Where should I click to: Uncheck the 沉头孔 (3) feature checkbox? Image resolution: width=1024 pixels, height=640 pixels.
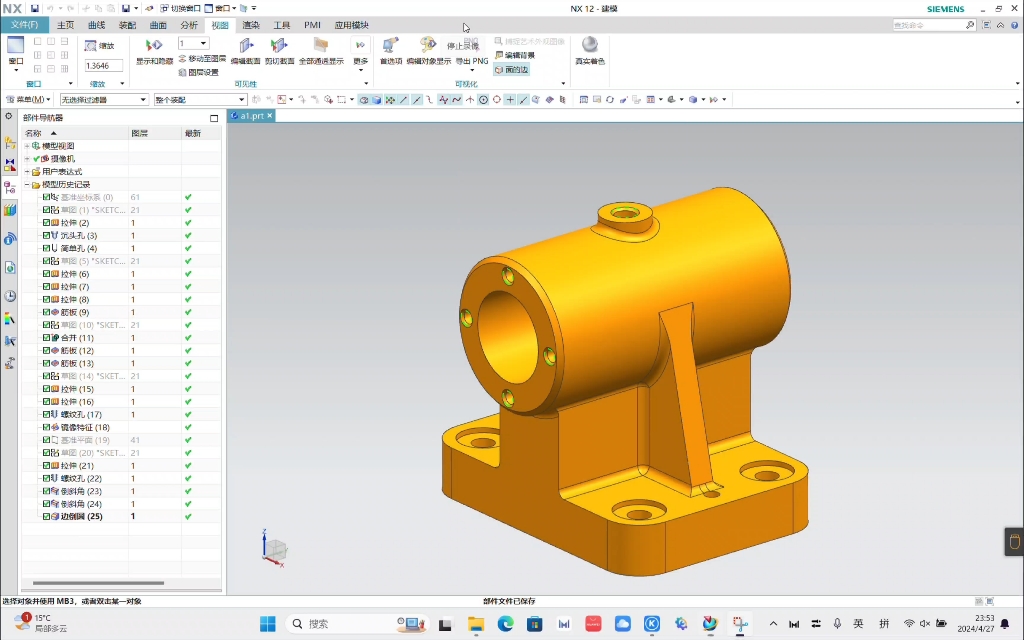coord(46,235)
